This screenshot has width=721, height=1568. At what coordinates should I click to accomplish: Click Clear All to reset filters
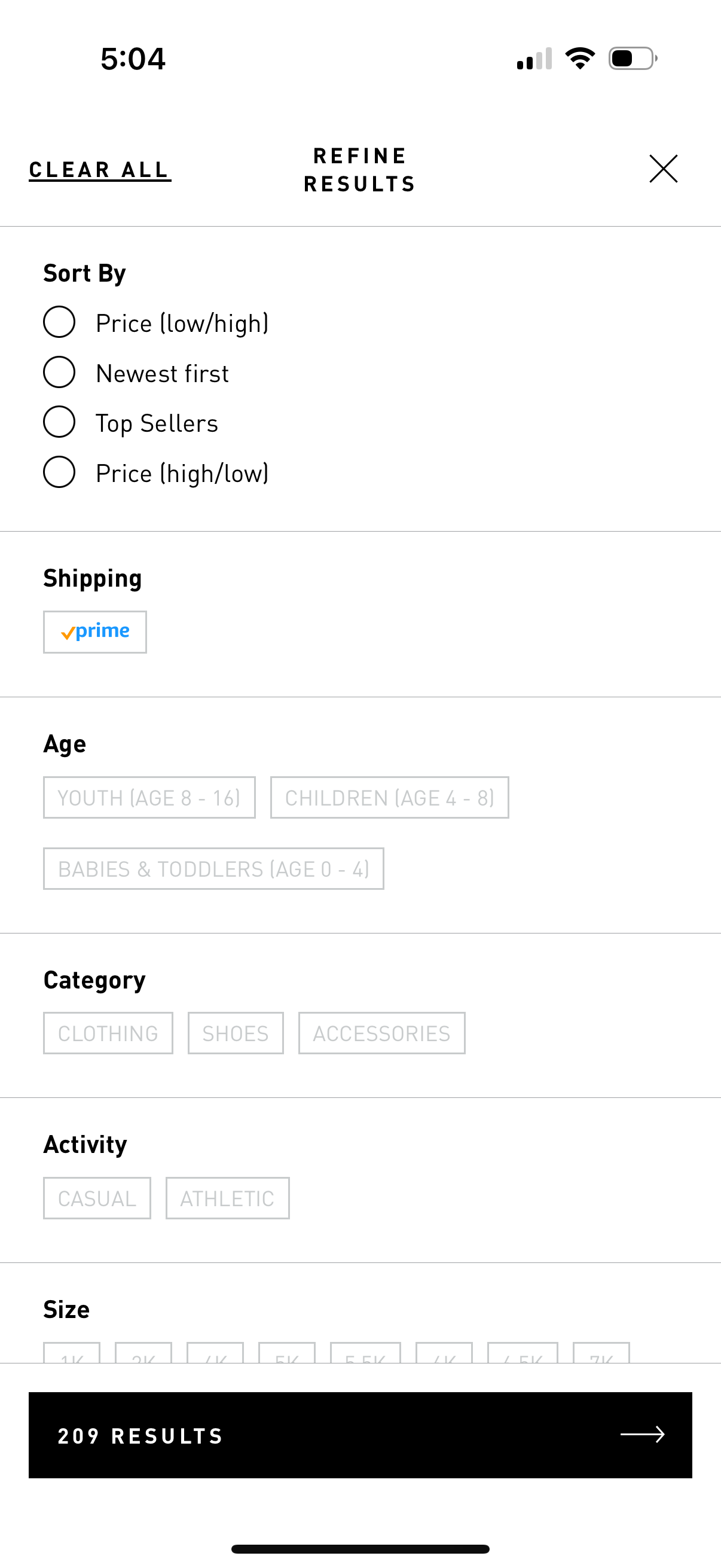click(x=99, y=169)
